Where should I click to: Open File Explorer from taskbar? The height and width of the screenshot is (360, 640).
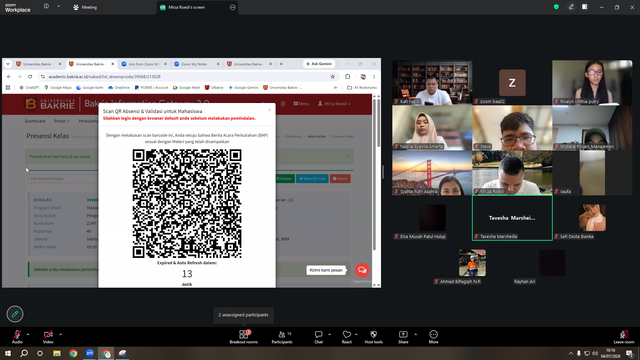[x=57, y=353]
